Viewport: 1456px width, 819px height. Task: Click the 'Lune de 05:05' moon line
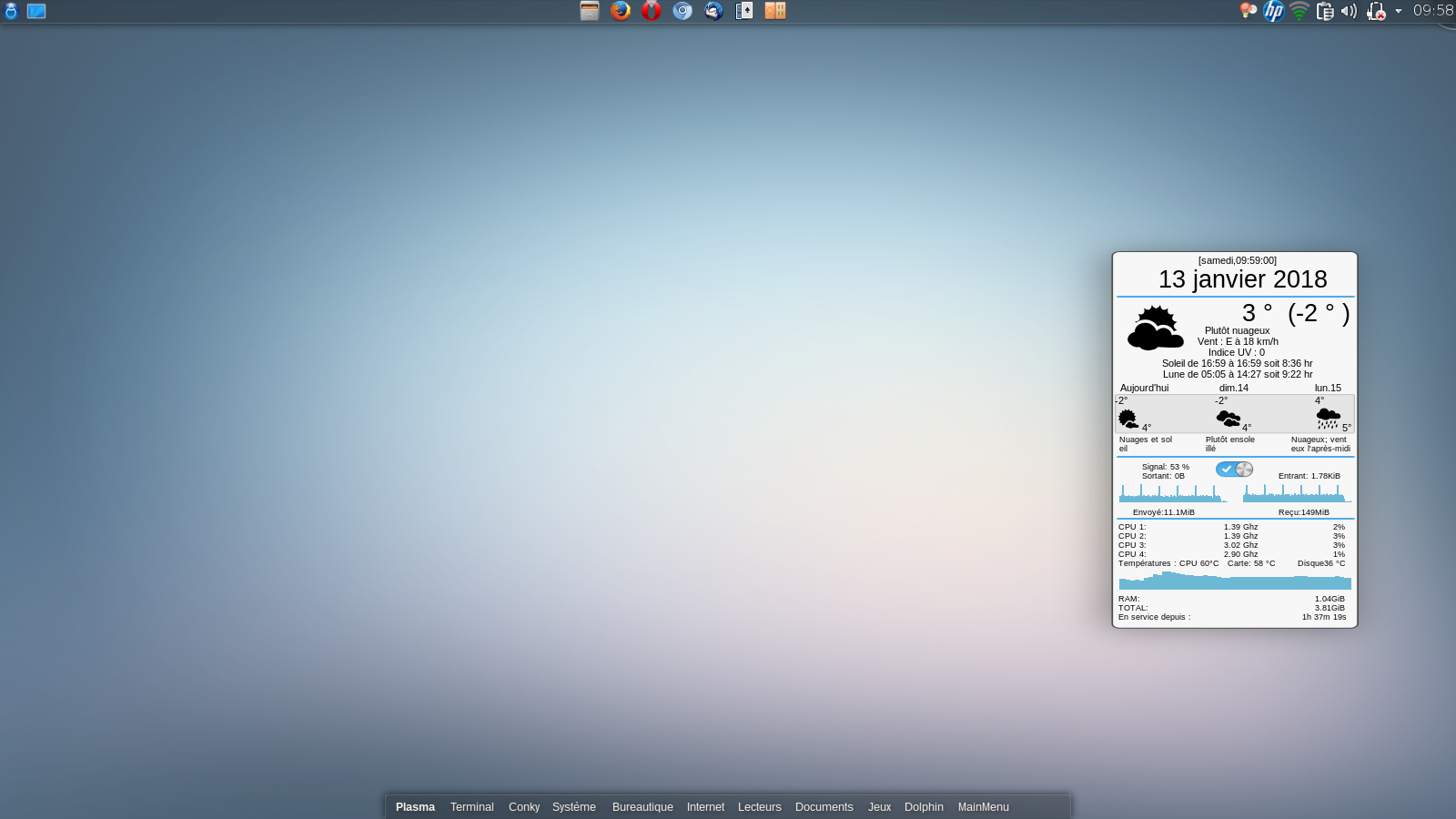pos(1238,374)
